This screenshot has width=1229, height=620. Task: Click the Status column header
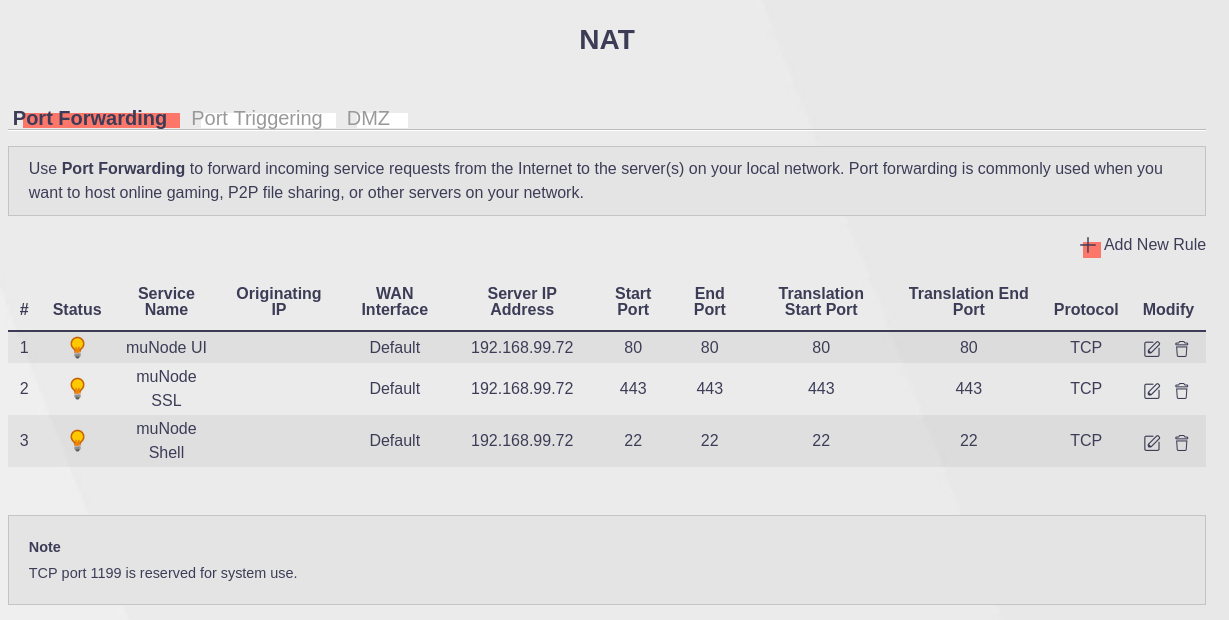pos(77,310)
